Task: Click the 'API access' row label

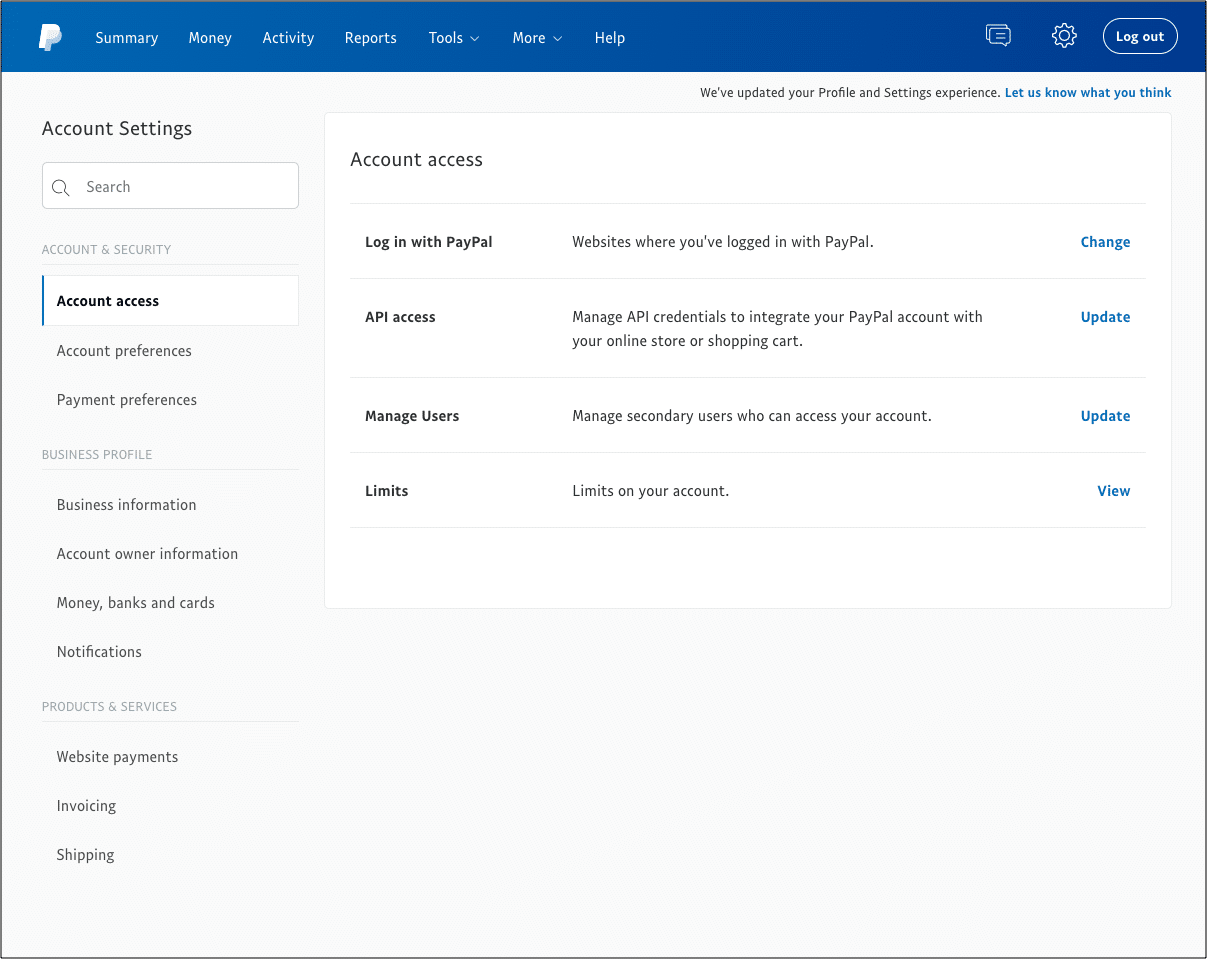Action: [x=400, y=317]
